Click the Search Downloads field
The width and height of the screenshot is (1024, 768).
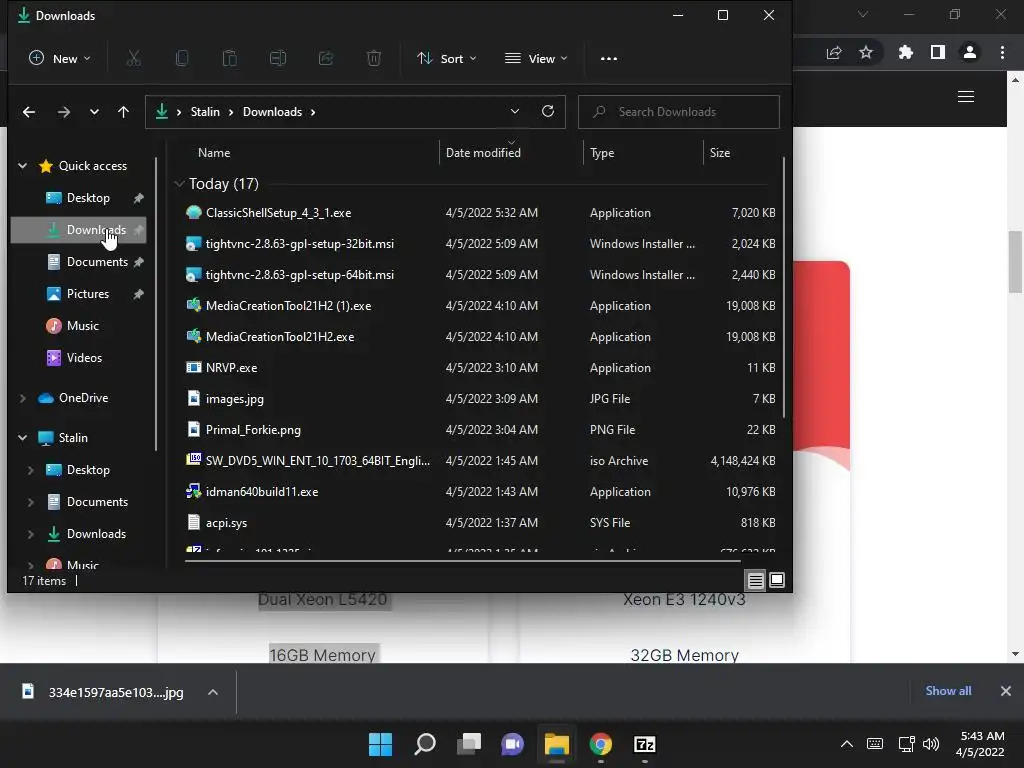679,112
